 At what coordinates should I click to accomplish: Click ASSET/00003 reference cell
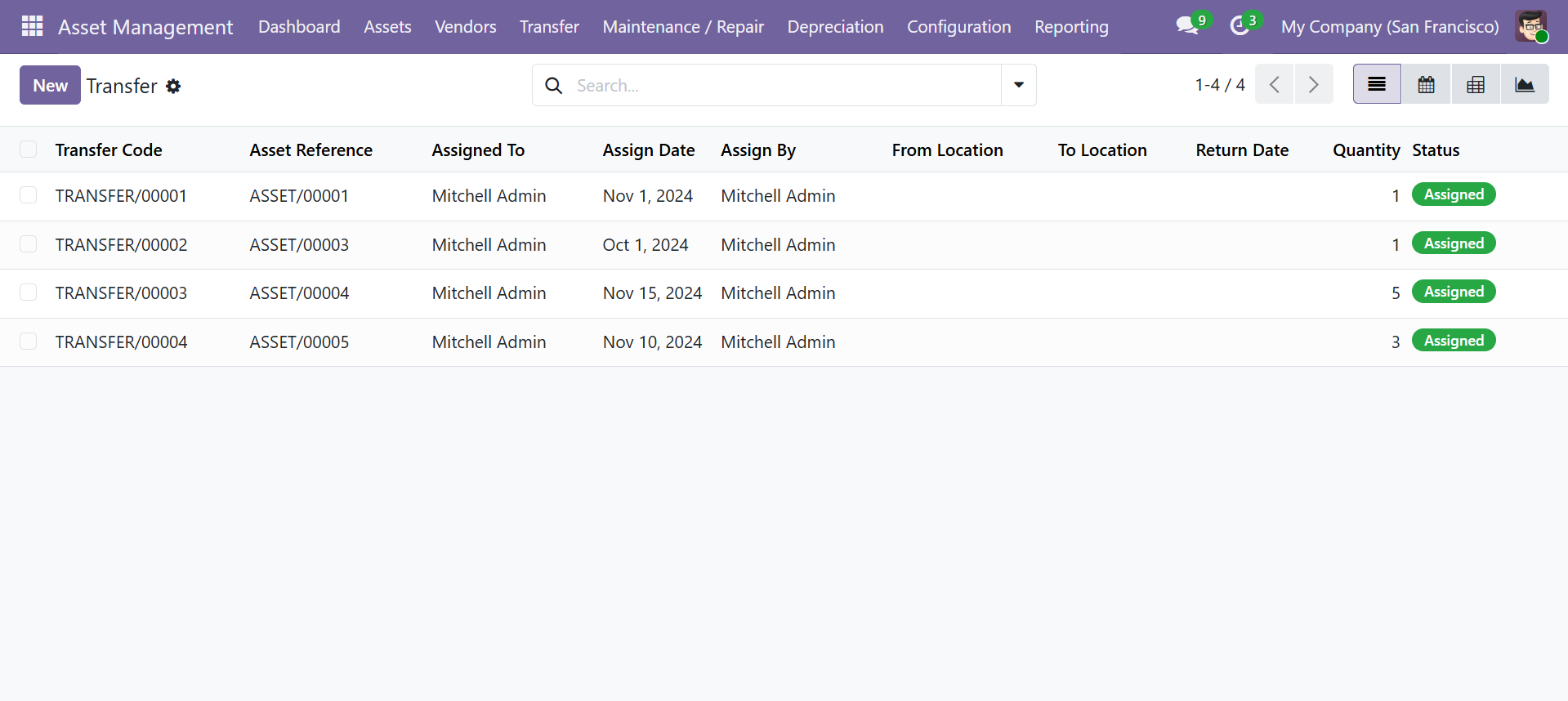click(299, 245)
